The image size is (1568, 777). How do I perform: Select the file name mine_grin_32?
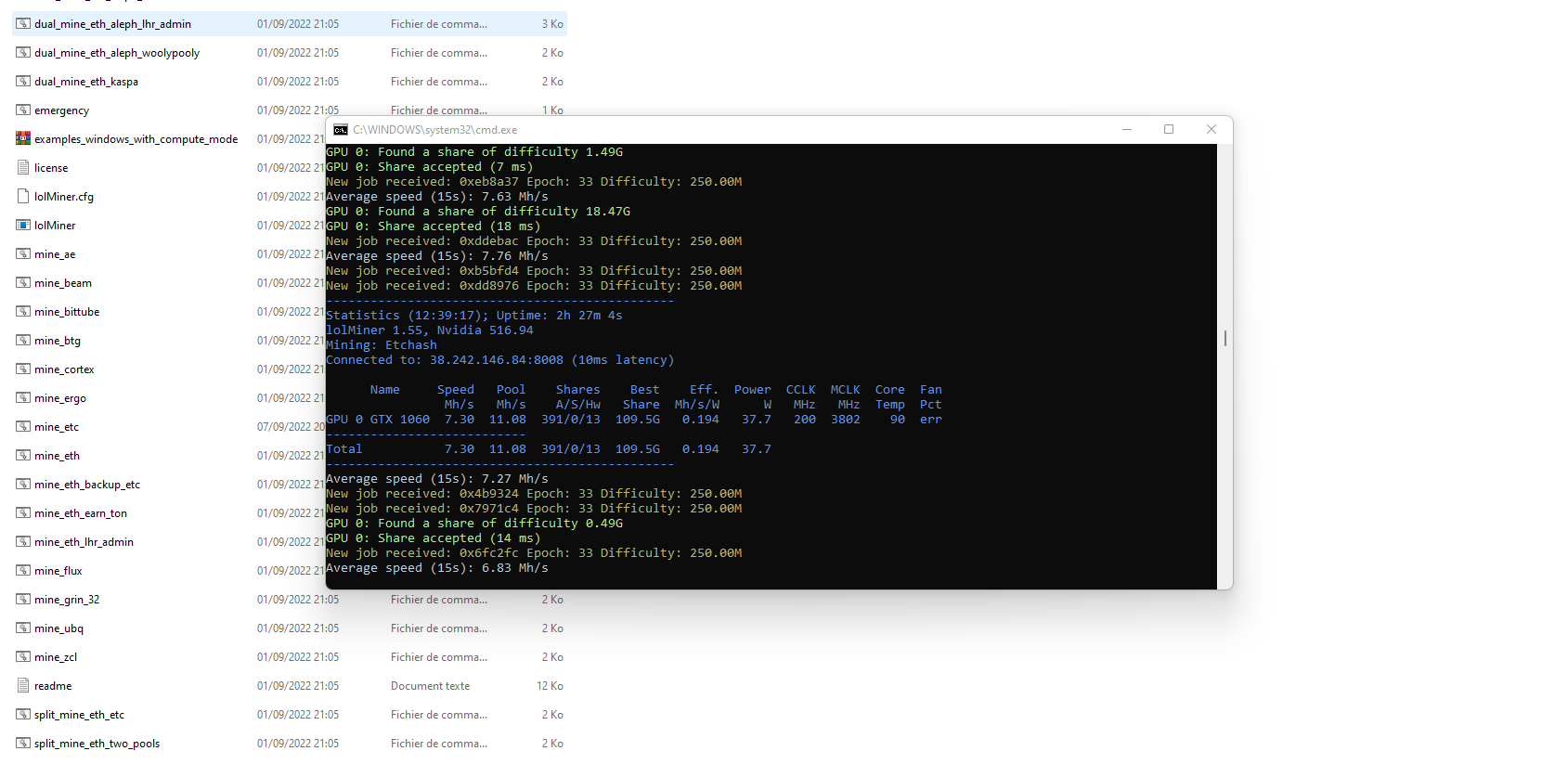67,600
